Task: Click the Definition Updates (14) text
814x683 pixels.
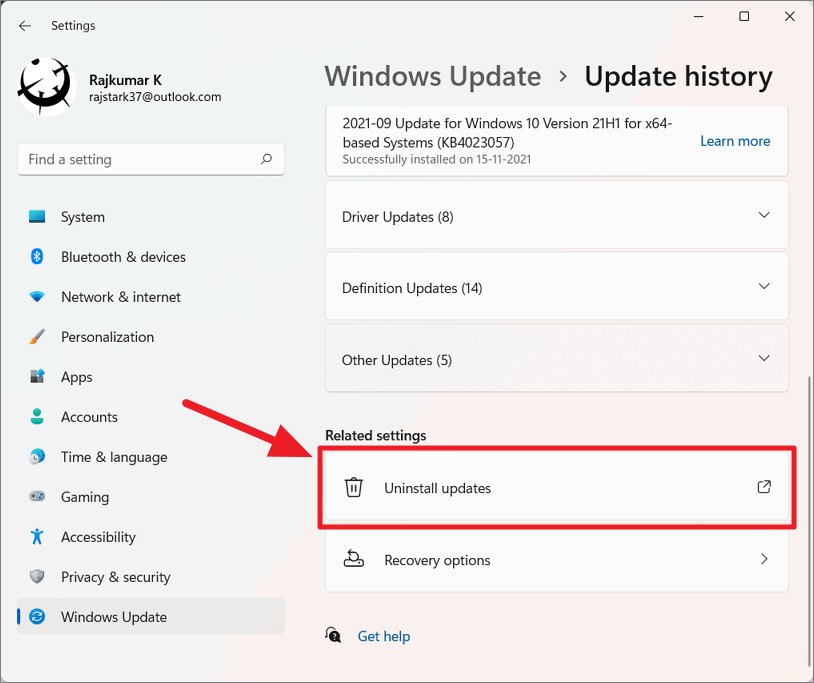Action: point(412,288)
